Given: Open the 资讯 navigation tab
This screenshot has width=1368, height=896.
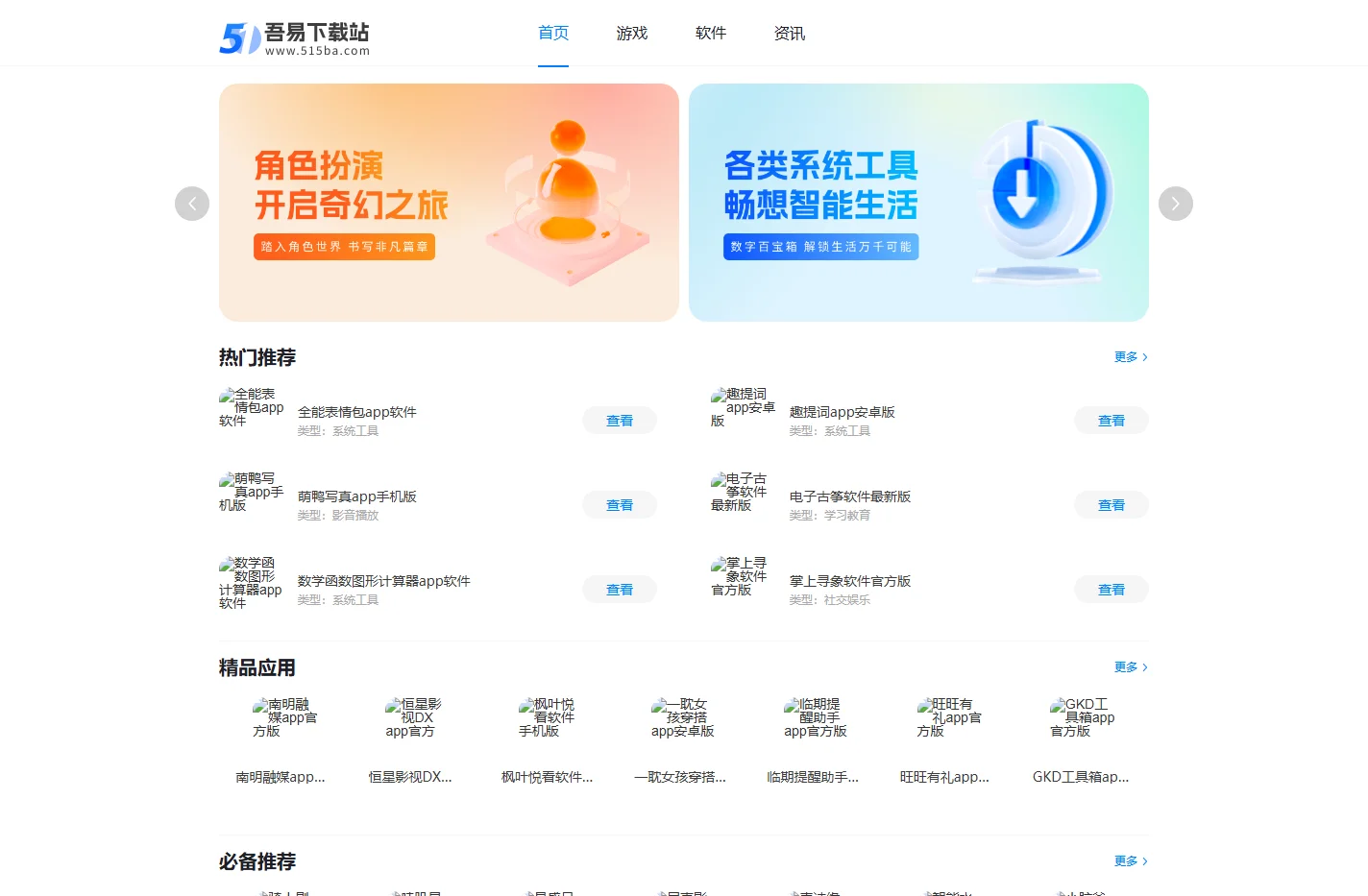Looking at the screenshot, I should click(790, 34).
